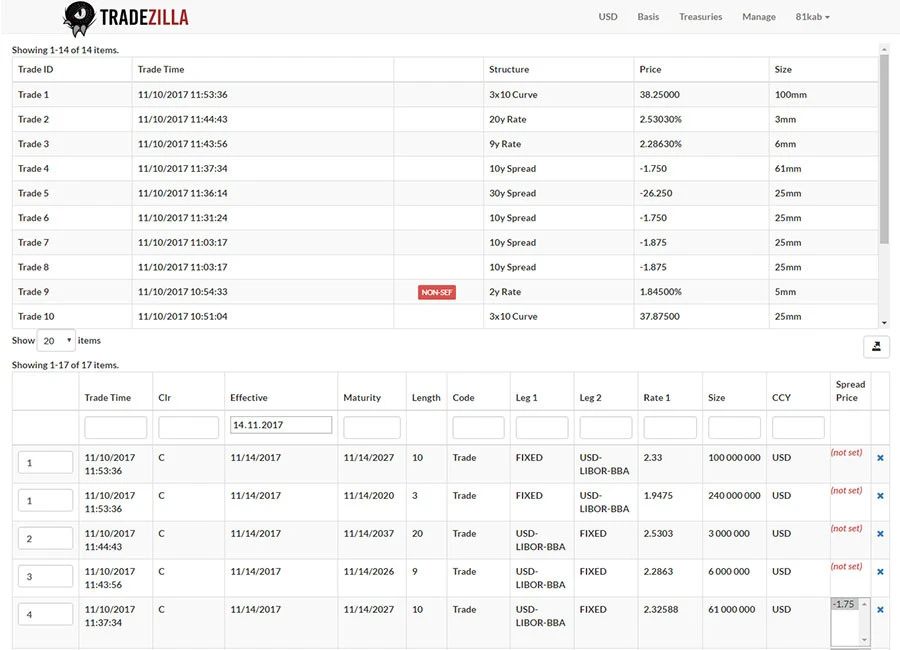Screen dimensions: 900x650
Task: Open the Show items count dropdown
Action: pyautogui.click(x=55, y=340)
